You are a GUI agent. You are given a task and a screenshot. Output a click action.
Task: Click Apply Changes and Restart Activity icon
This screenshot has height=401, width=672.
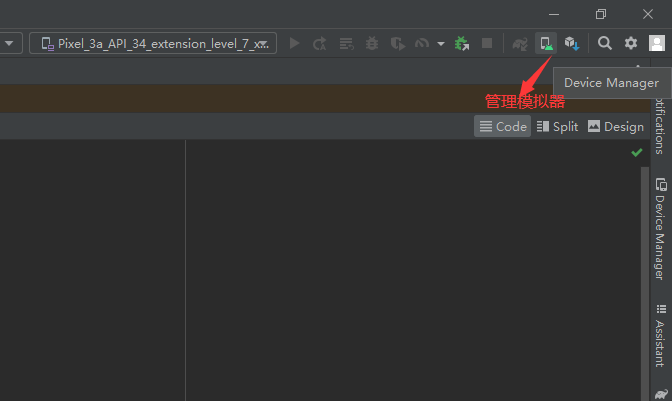pos(320,43)
